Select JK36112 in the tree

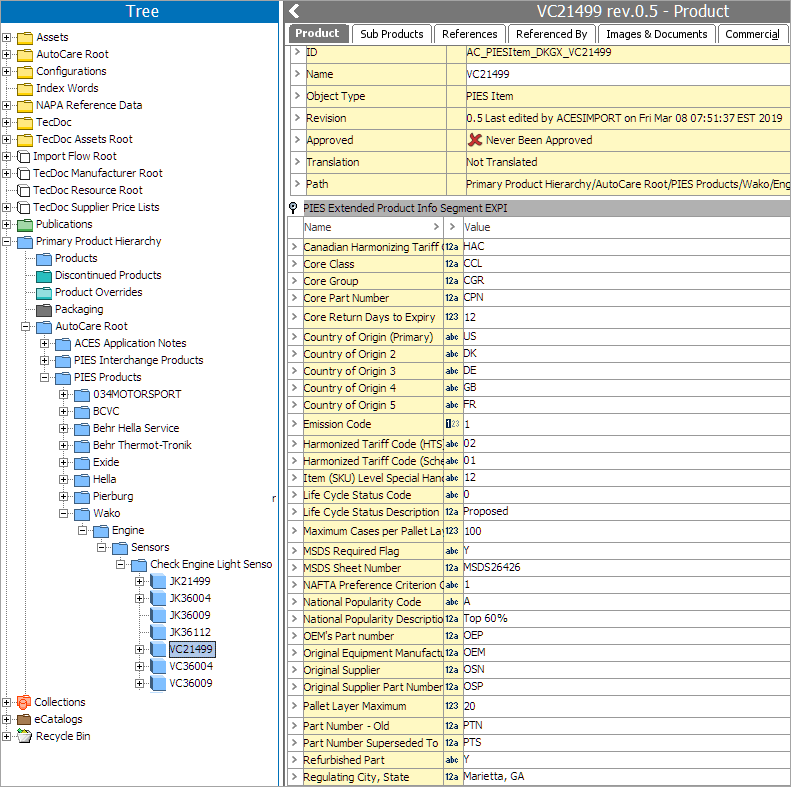pos(189,632)
